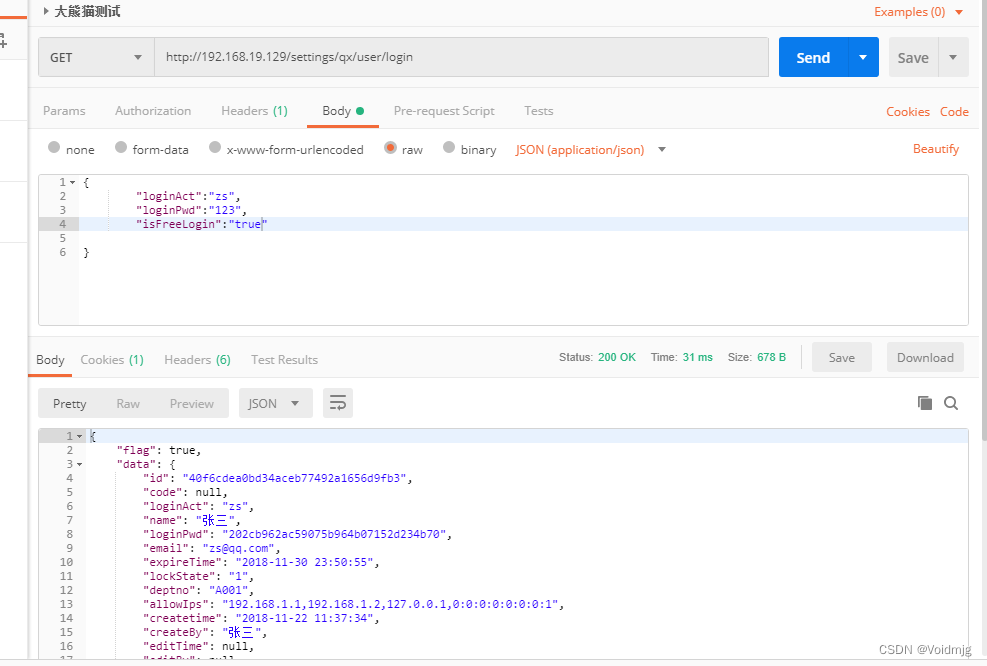
Task: Open the Cookies link
Action: click(908, 111)
